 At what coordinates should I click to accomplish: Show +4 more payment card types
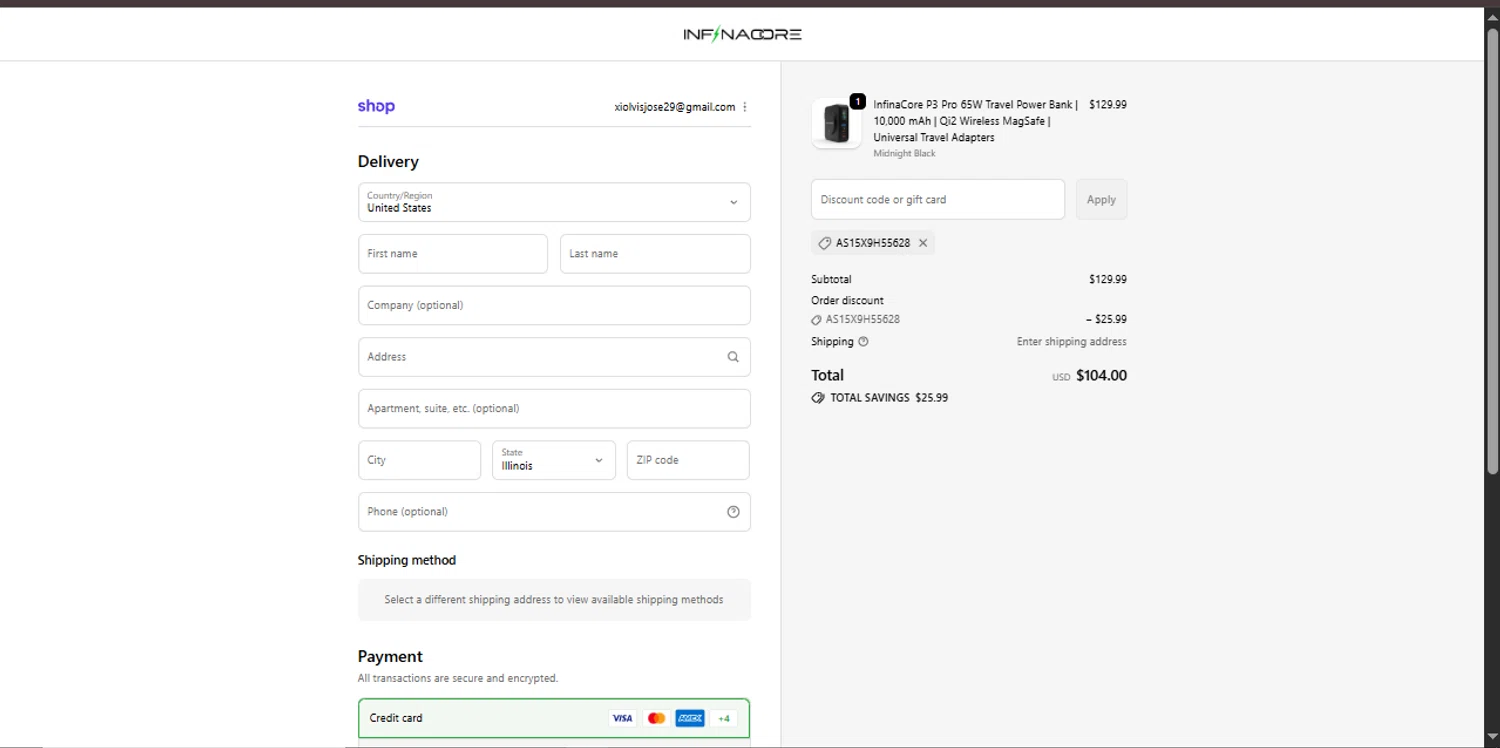click(724, 718)
